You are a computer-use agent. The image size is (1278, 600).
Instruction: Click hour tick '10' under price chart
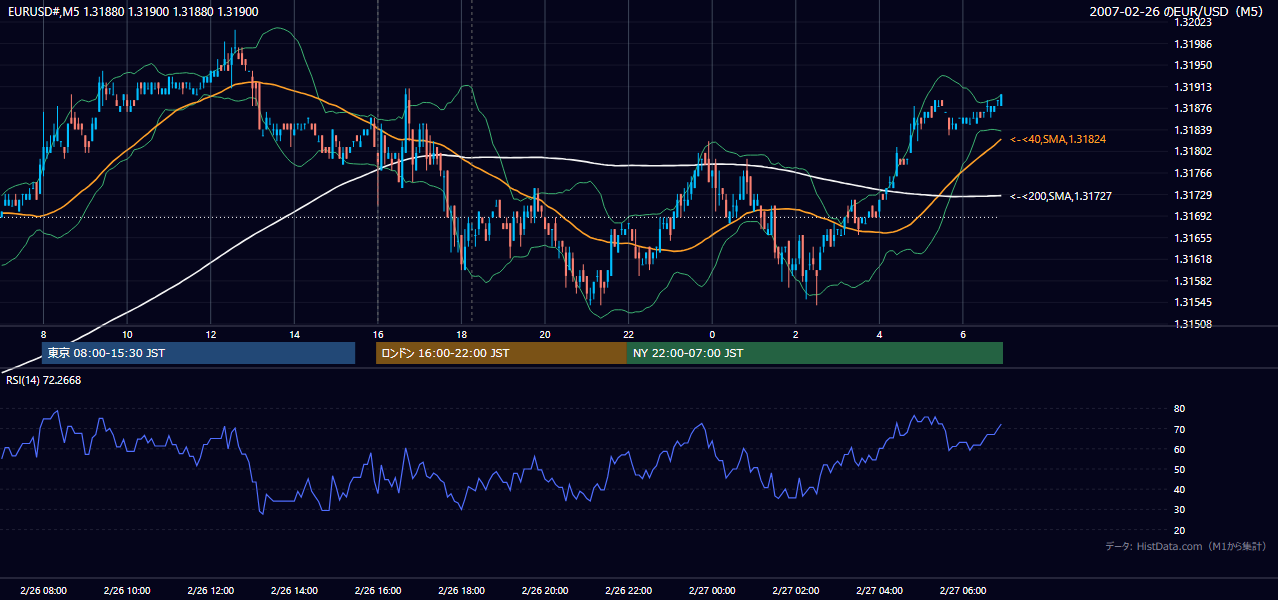coord(127,334)
